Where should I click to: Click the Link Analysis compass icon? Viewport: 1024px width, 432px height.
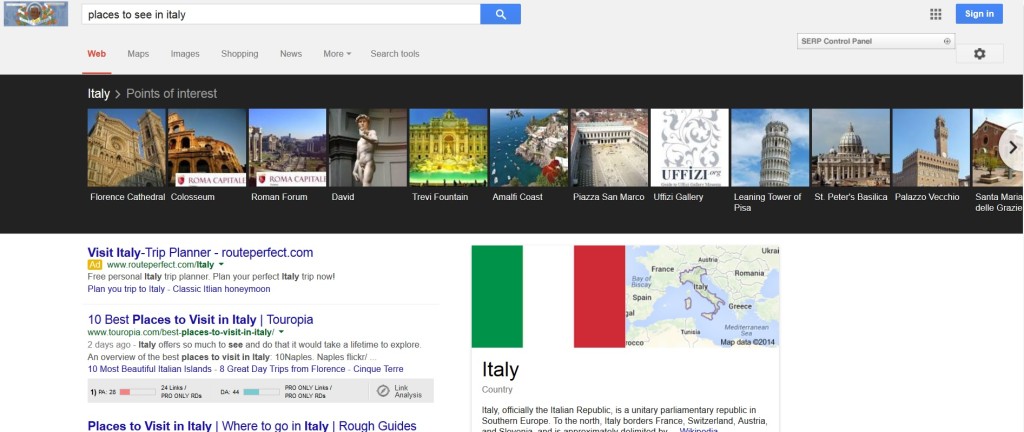click(383, 391)
